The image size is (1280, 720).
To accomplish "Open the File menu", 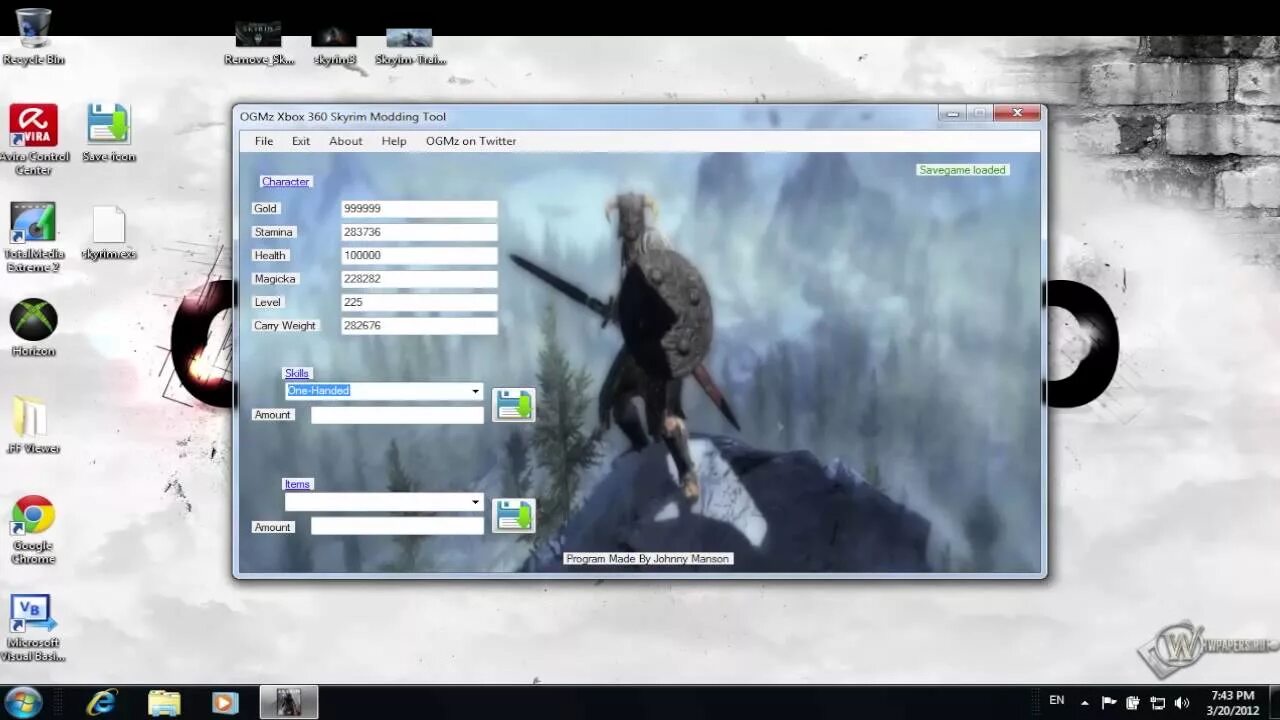I will click(264, 141).
